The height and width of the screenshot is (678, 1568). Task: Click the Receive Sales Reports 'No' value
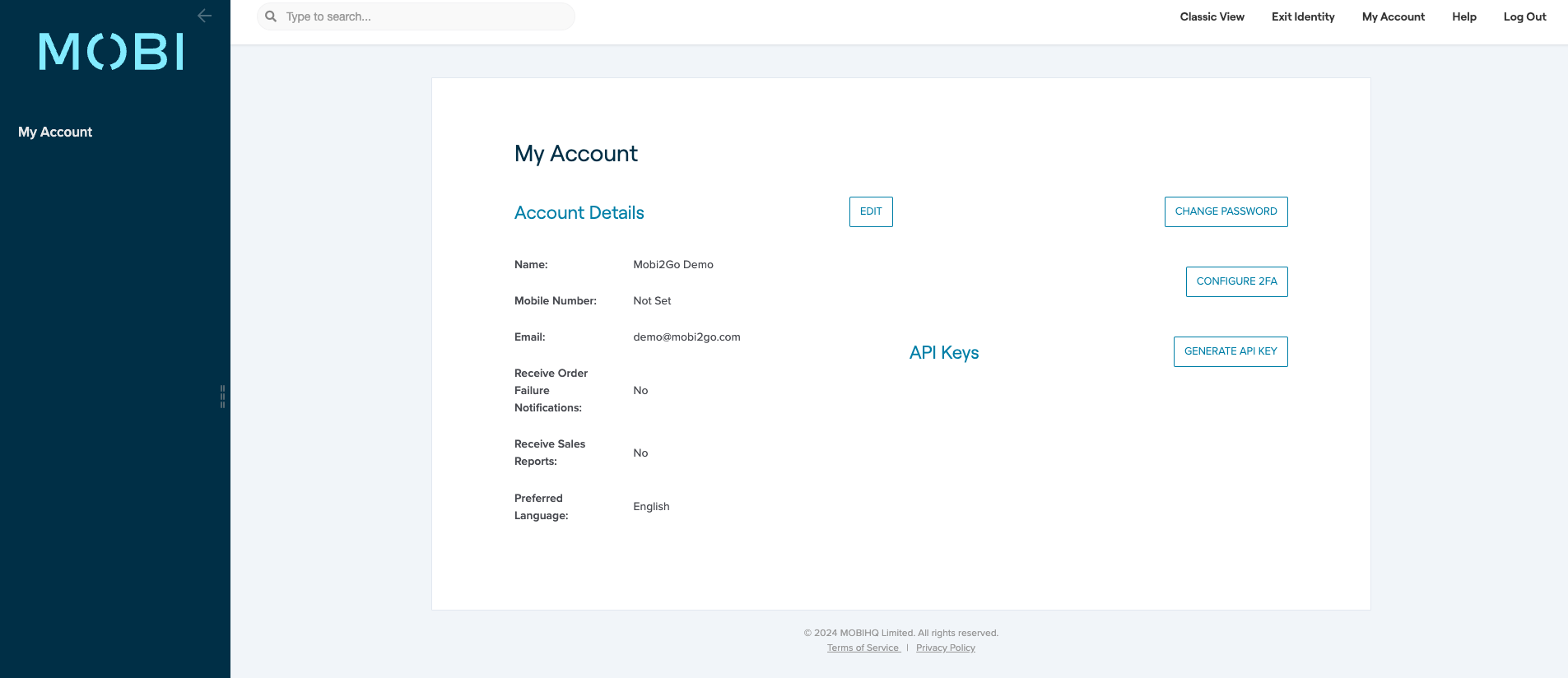point(640,453)
